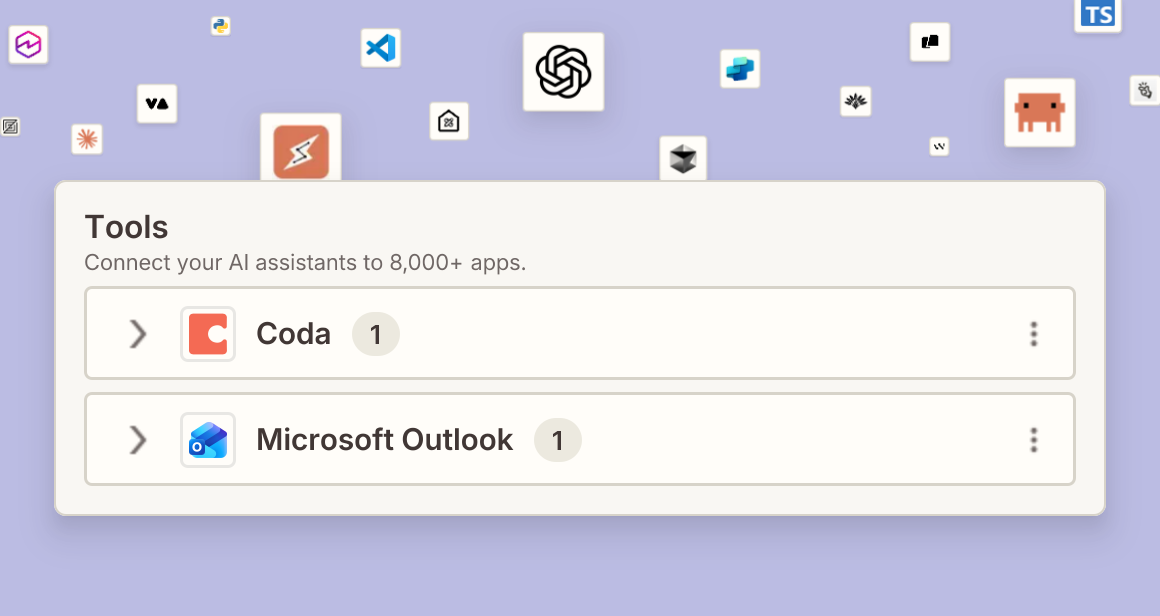
Task: Click the Visual Studio Code icon tile
Action: coord(380,48)
